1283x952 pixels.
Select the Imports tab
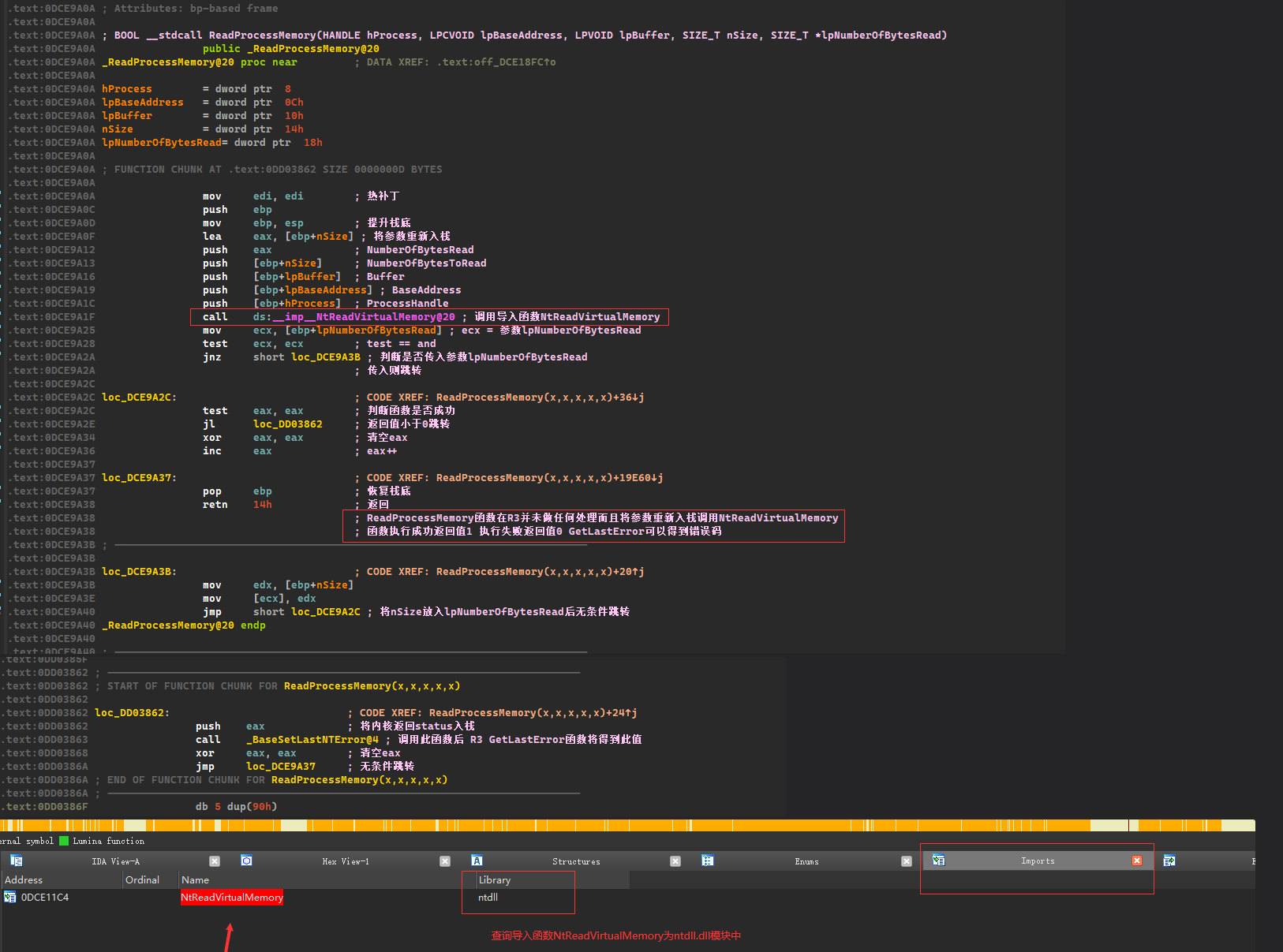click(1038, 861)
